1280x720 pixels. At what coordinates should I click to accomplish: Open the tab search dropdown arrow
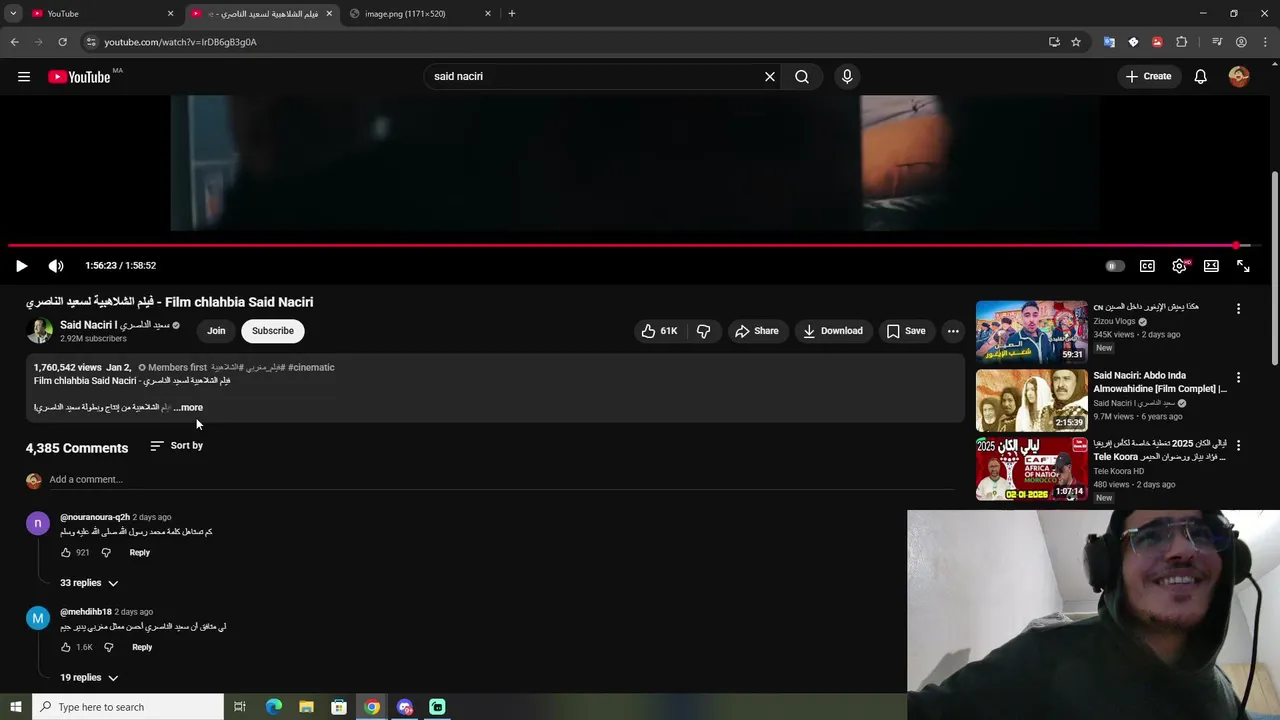13,14
